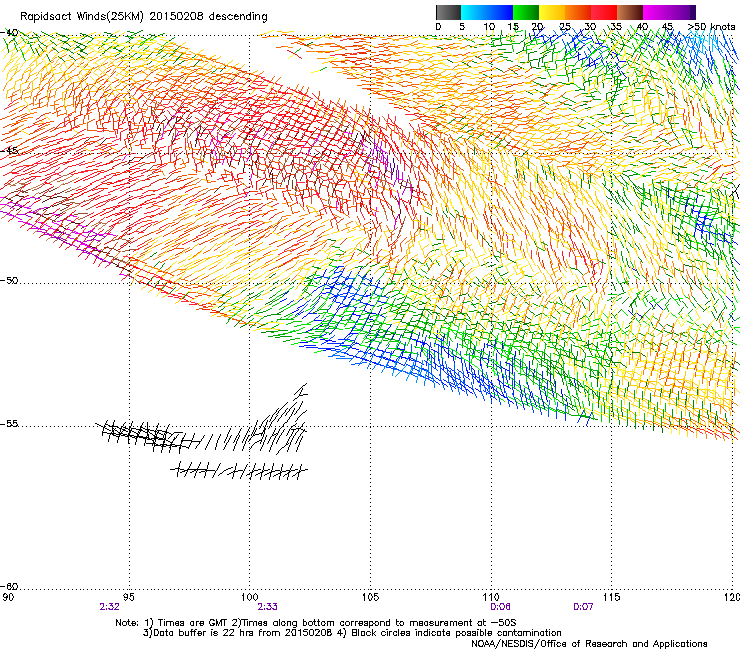
Task: Click the latitude label '-60'
Action: coord(9,586)
